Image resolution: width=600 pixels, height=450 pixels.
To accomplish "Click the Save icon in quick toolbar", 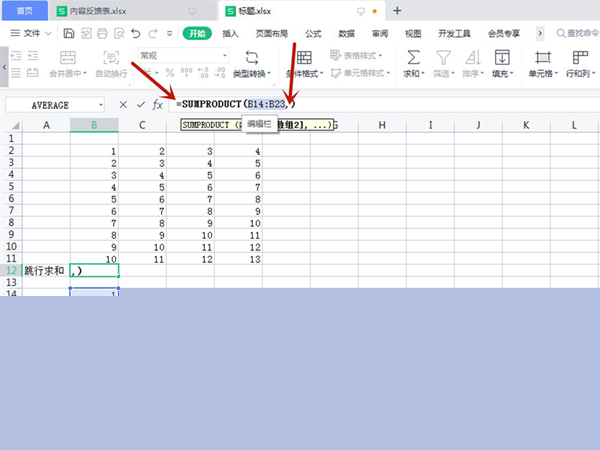I will click(x=69, y=34).
